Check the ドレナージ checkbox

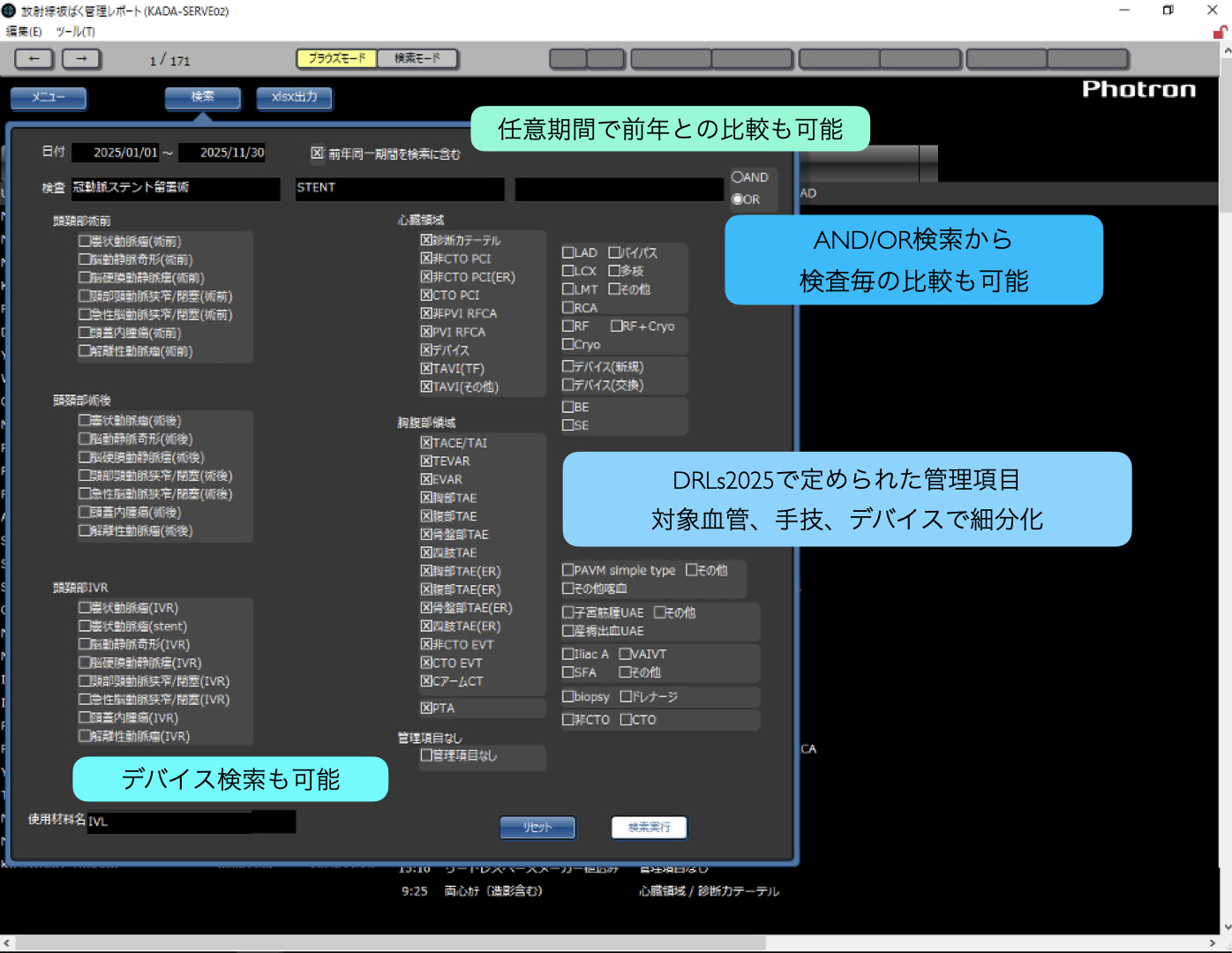point(626,697)
